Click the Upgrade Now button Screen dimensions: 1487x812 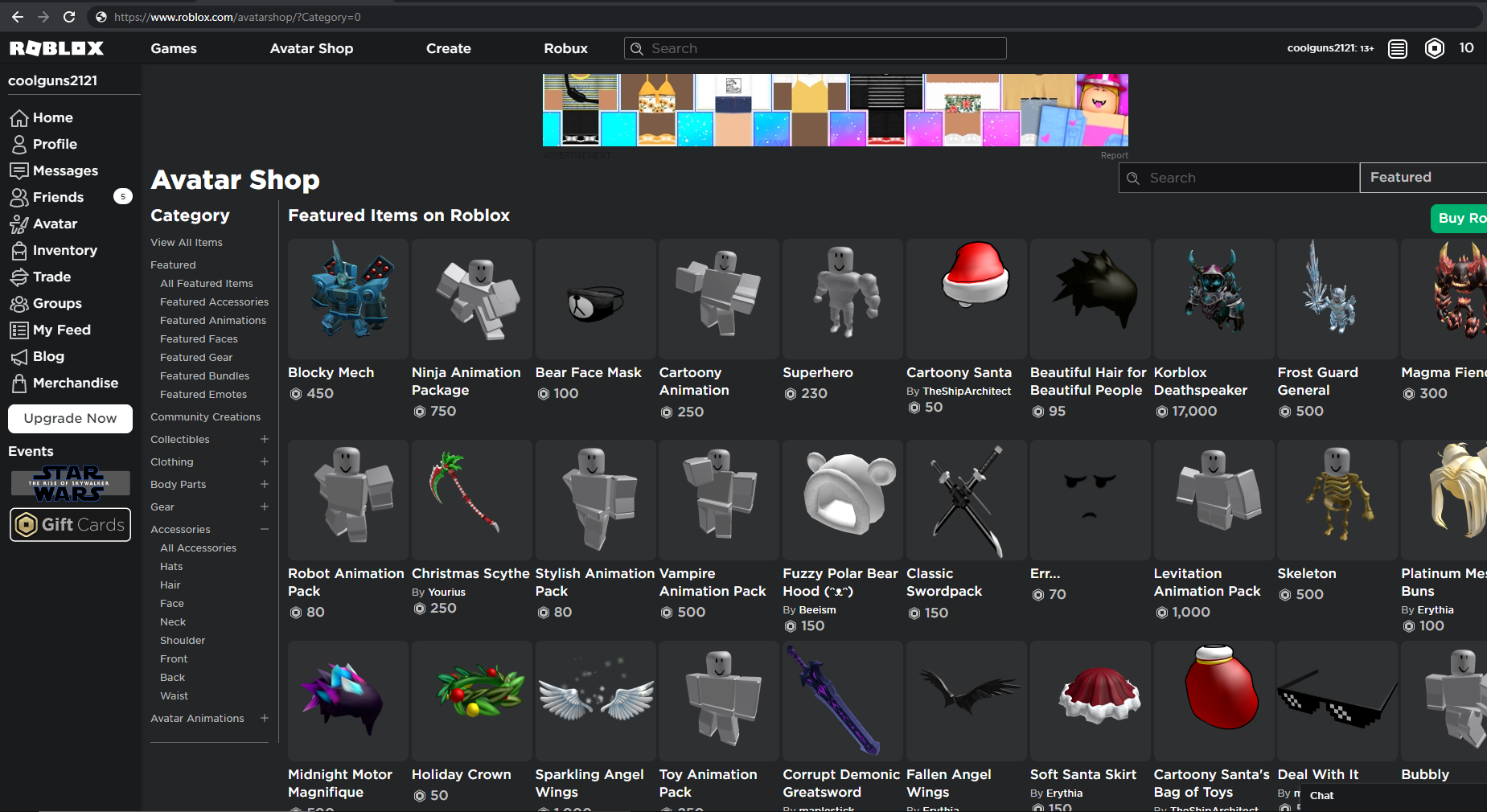tap(70, 418)
